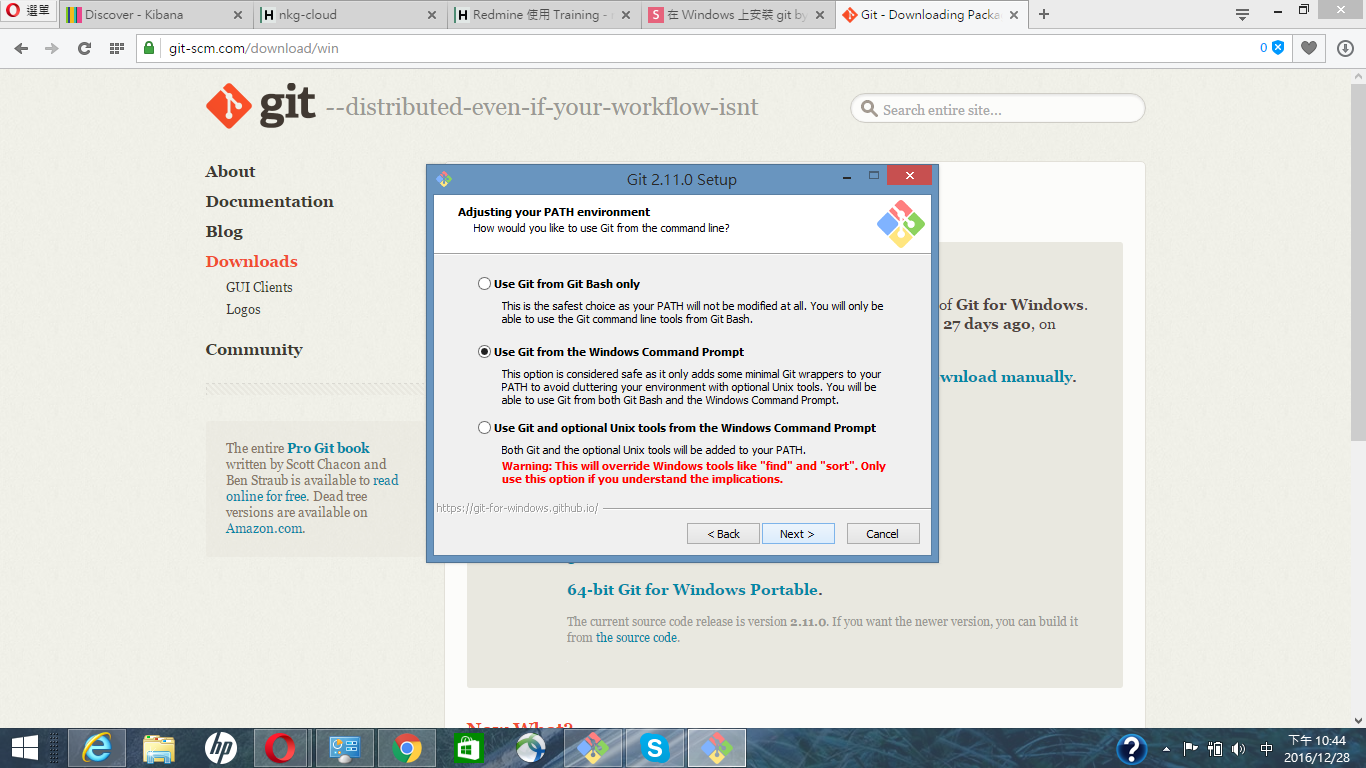The image size is (1366, 768).
Task: Open 'the source code' link
Action: pyautogui.click(x=636, y=637)
